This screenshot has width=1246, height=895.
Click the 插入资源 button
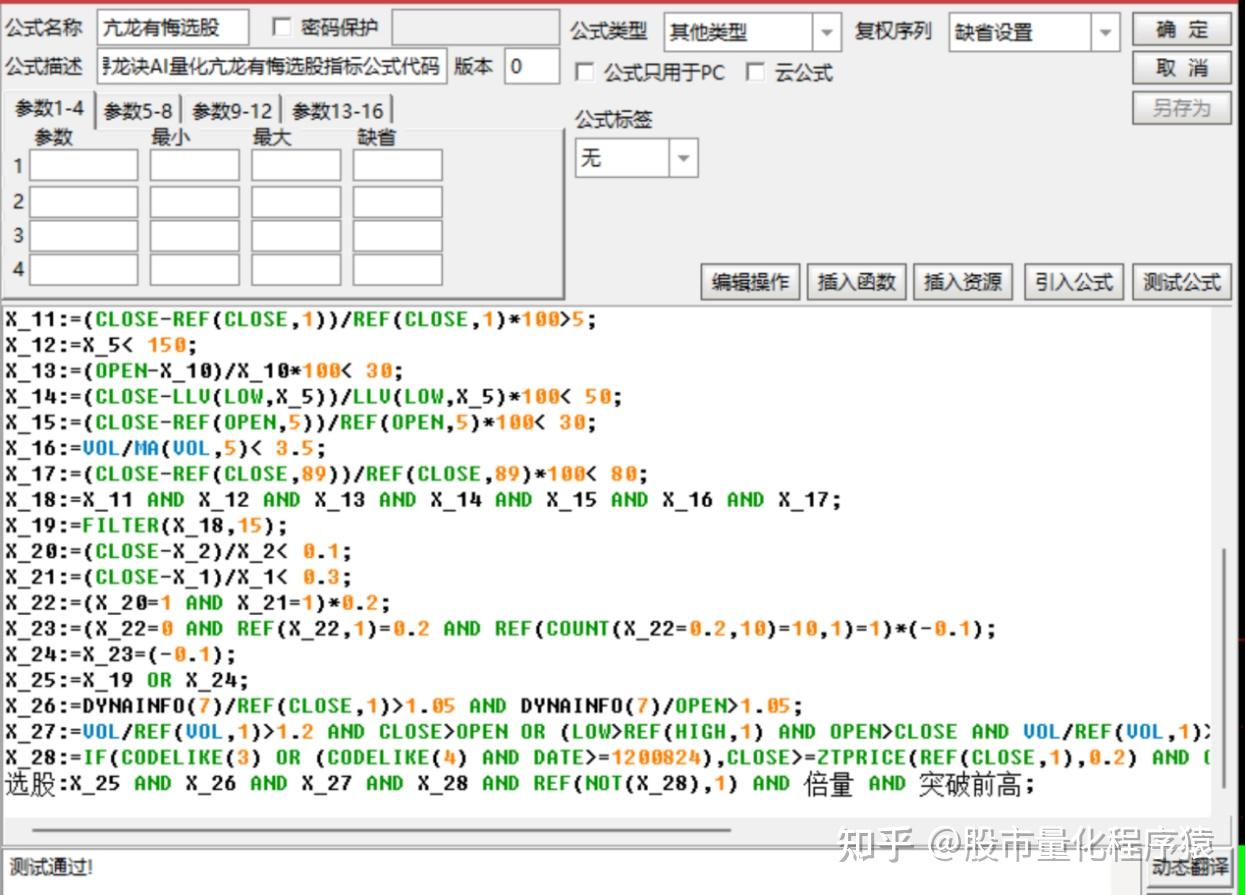tap(963, 282)
